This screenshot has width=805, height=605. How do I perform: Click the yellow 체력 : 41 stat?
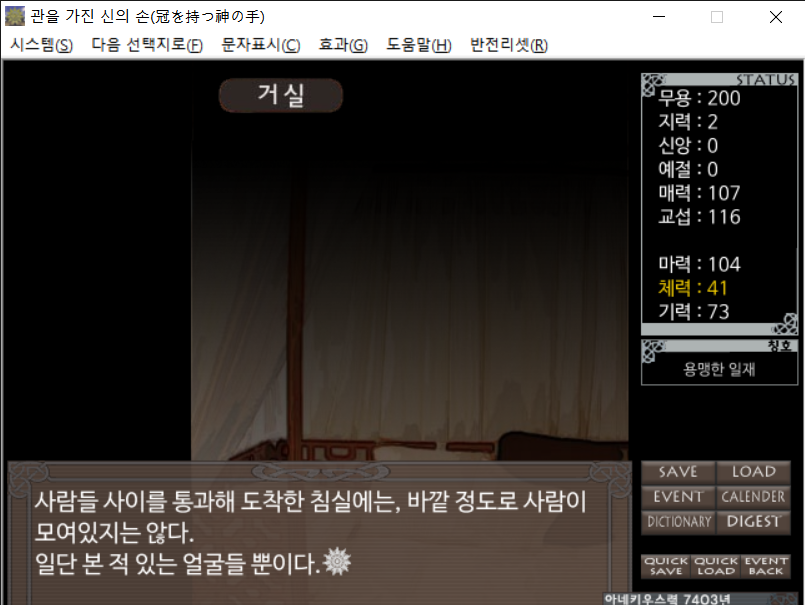[x=693, y=288]
